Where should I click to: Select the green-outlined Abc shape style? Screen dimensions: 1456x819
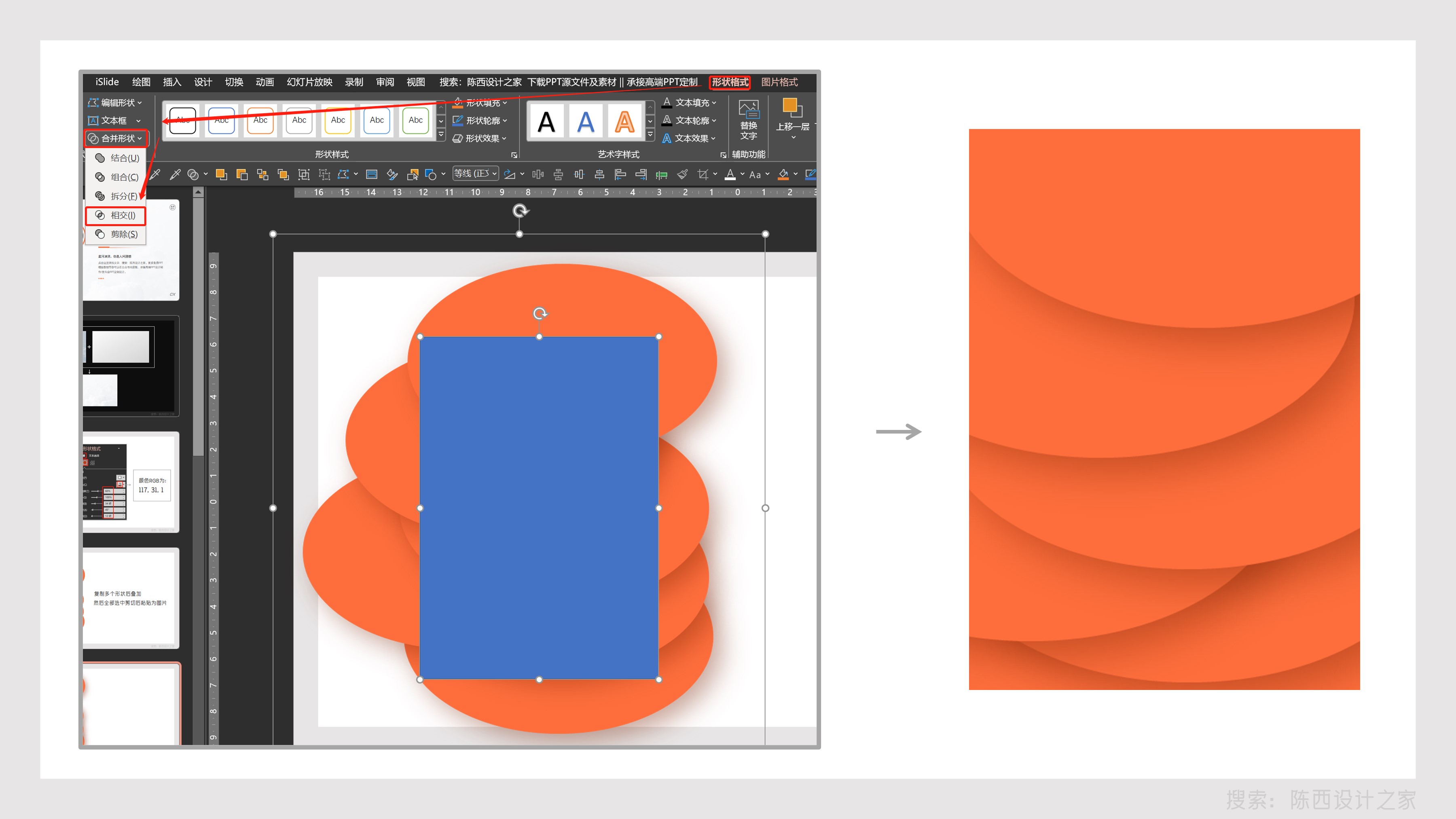tap(415, 121)
